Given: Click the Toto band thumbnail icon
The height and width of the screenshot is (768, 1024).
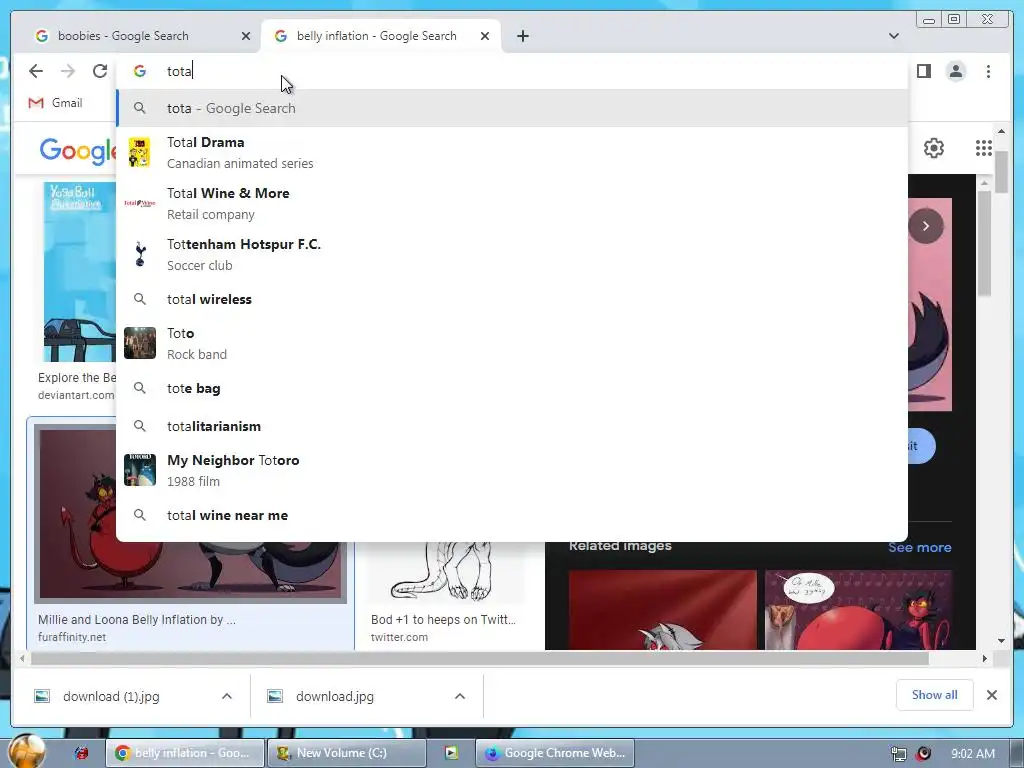Looking at the screenshot, I should 140,343.
